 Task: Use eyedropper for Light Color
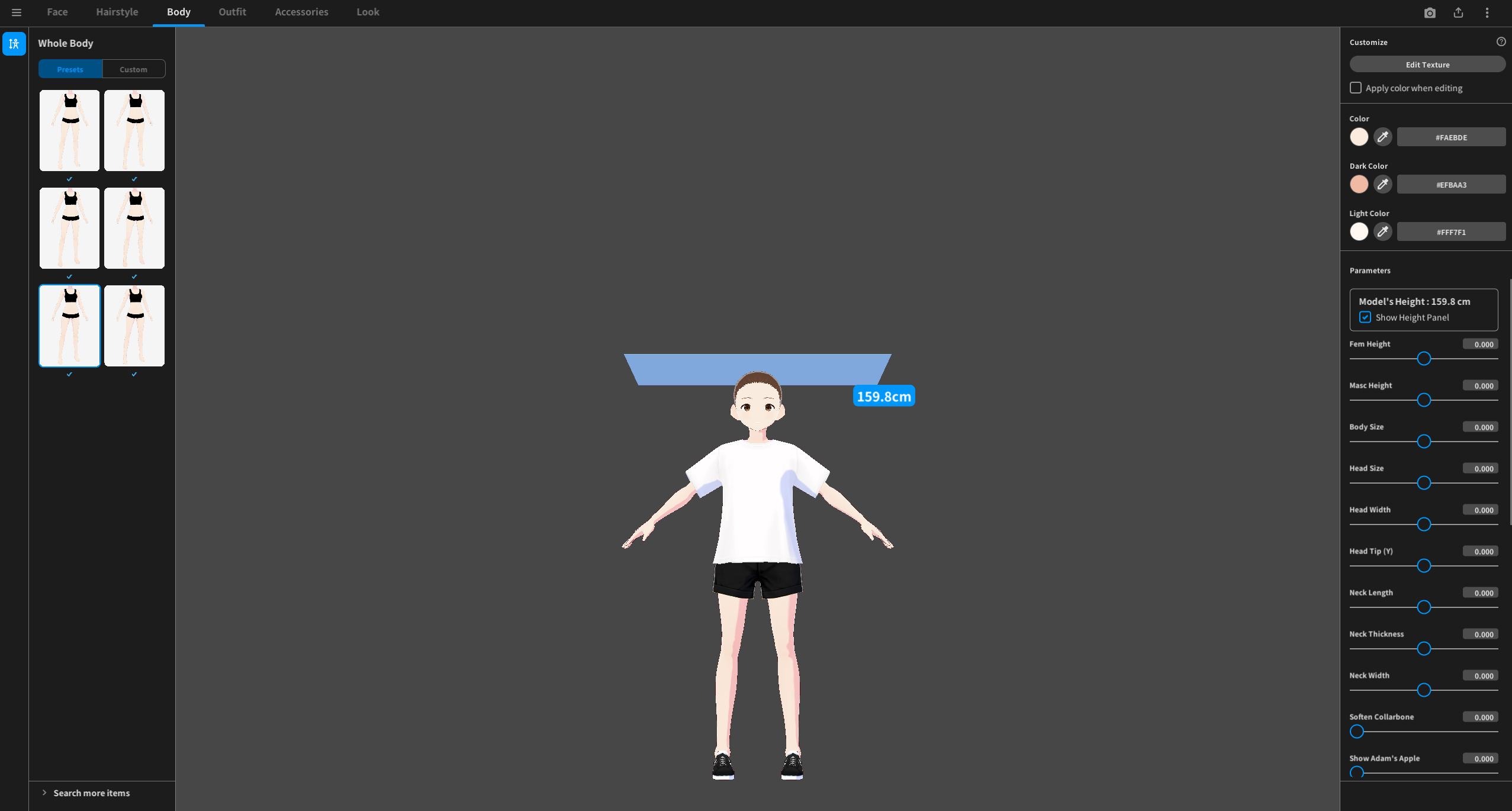point(1382,231)
